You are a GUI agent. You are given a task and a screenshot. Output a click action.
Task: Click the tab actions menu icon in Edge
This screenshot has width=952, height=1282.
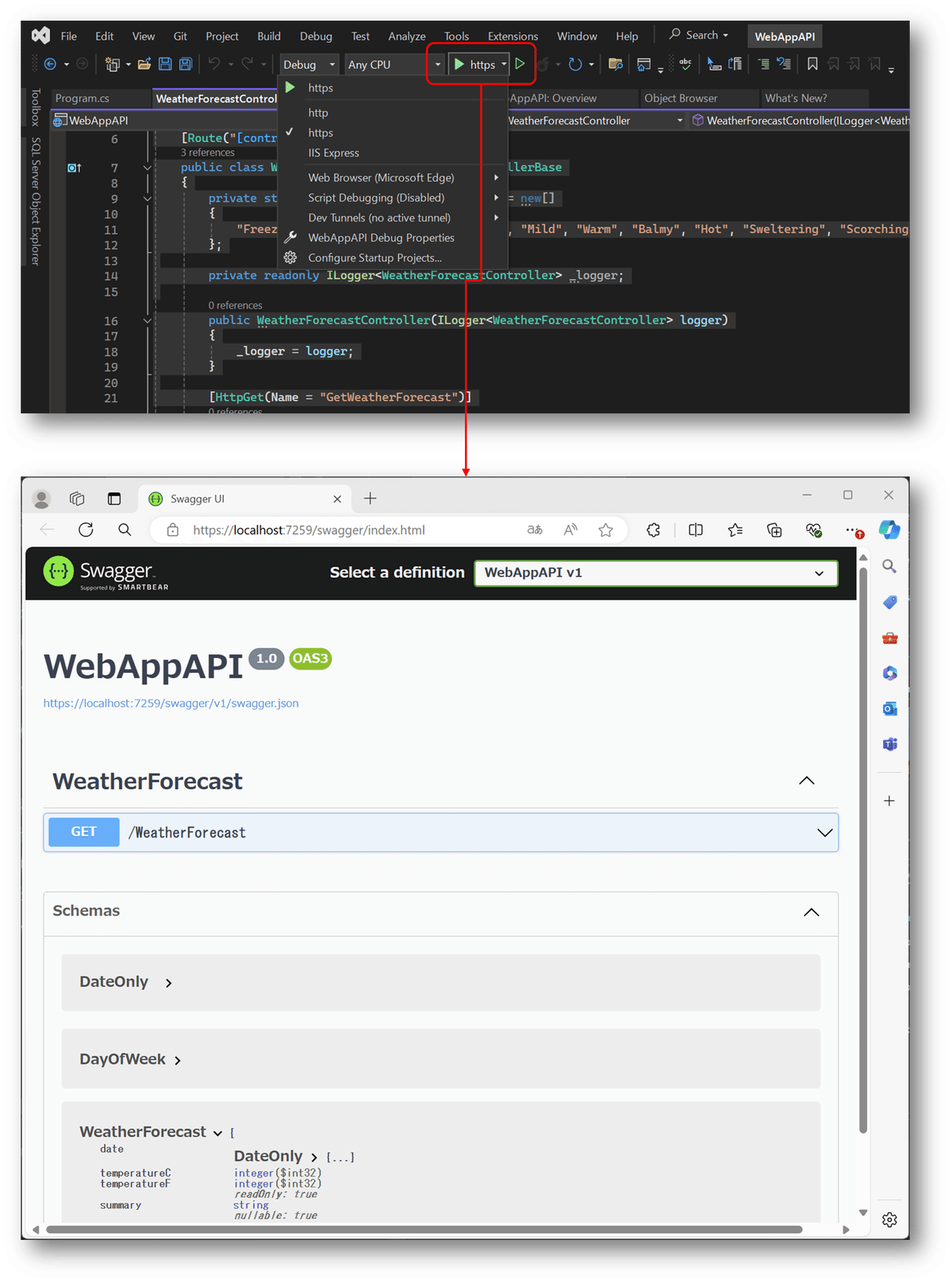pyautogui.click(x=114, y=498)
